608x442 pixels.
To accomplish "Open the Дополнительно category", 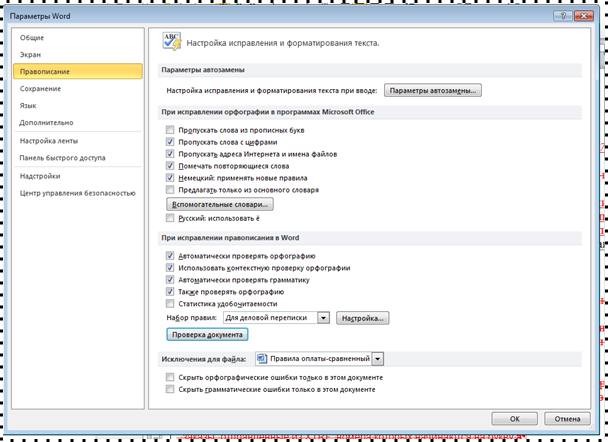I will coord(46,123).
